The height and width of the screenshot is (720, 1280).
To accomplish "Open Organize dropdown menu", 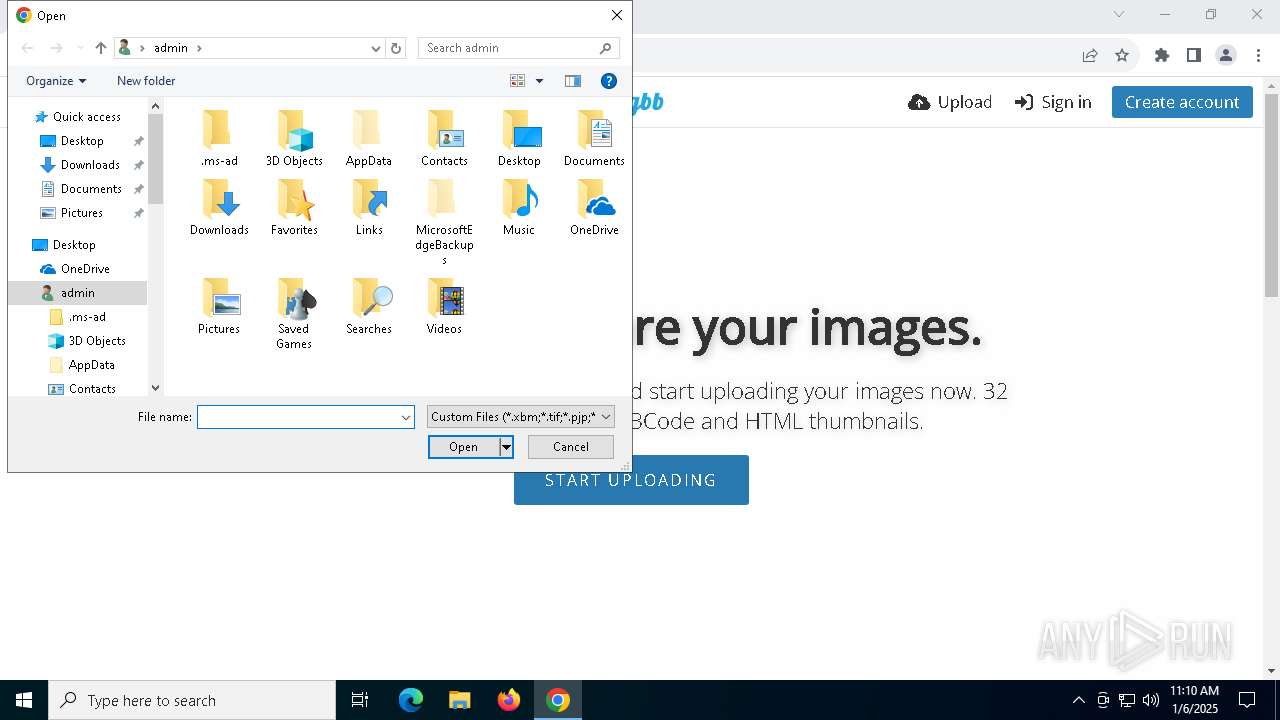I will tap(56, 81).
